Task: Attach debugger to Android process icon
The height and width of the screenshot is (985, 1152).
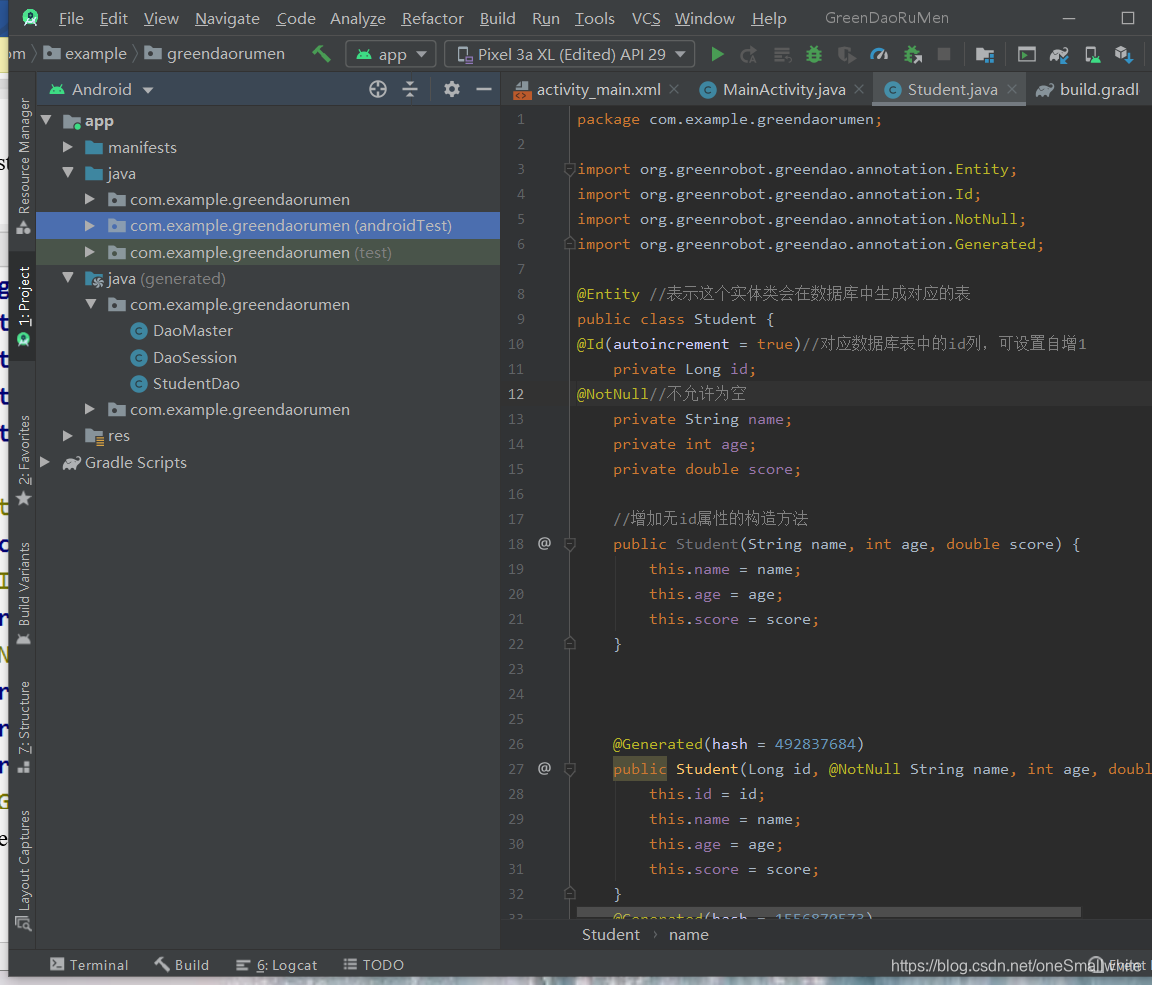Action: 912,54
